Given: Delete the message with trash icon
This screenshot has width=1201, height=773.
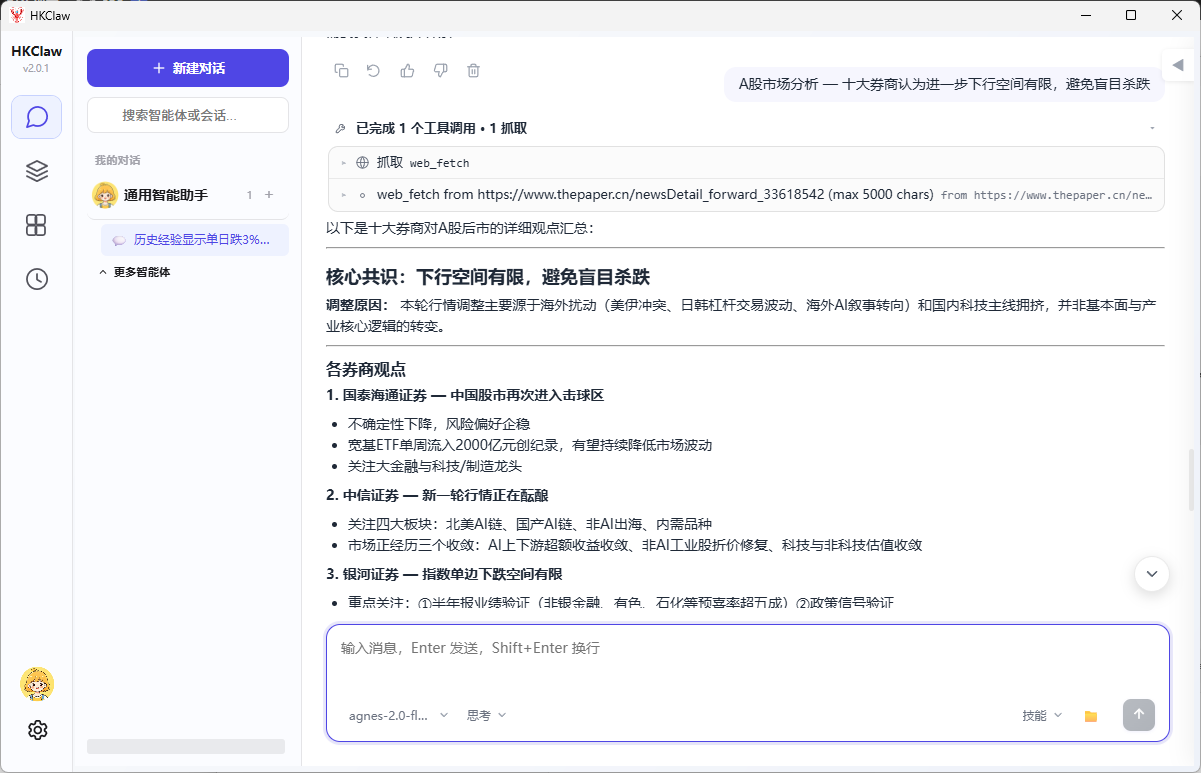Looking at the screenshot, I should coord(474,70).
